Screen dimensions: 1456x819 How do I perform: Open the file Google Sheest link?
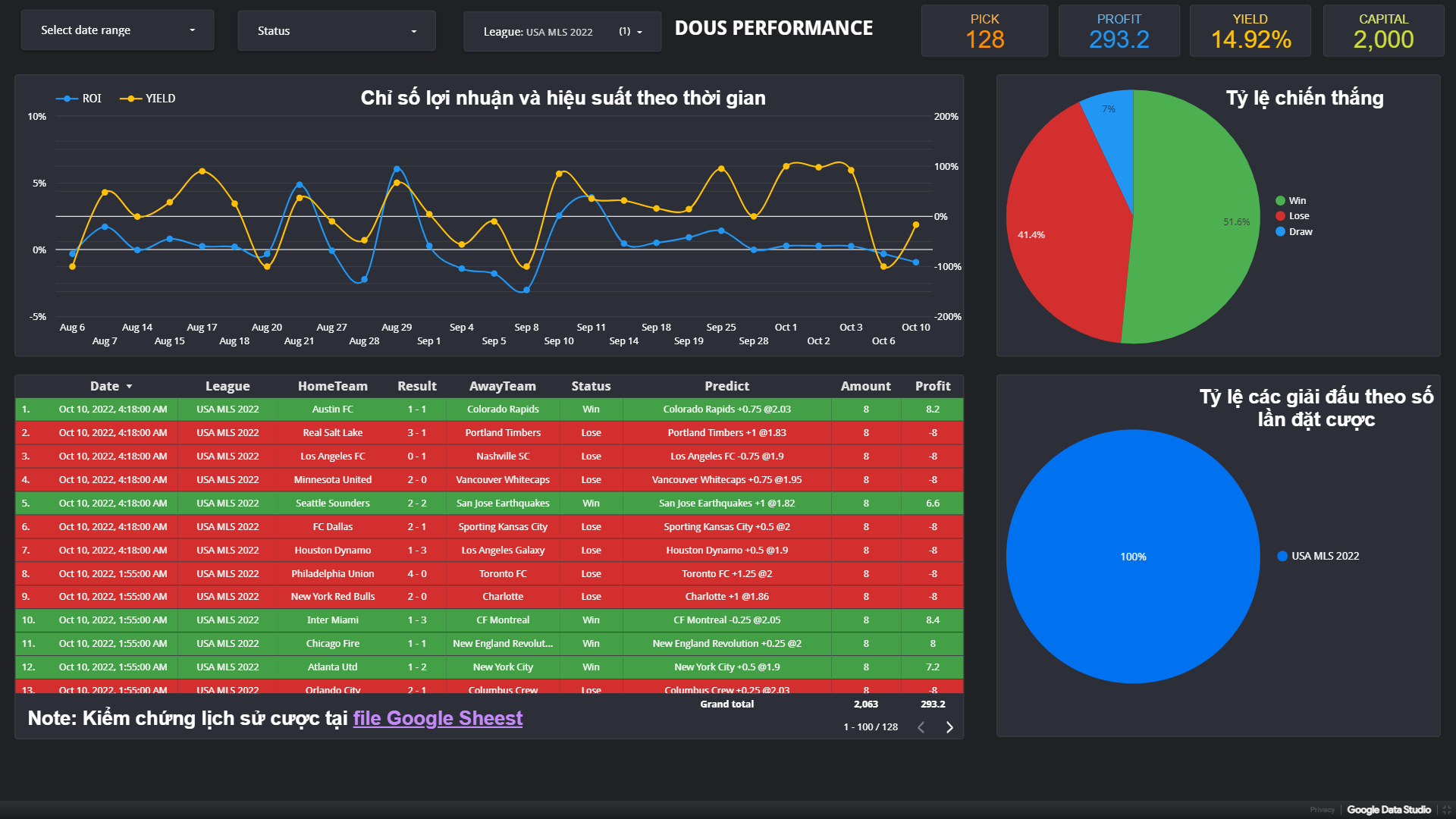click(438, 718)
